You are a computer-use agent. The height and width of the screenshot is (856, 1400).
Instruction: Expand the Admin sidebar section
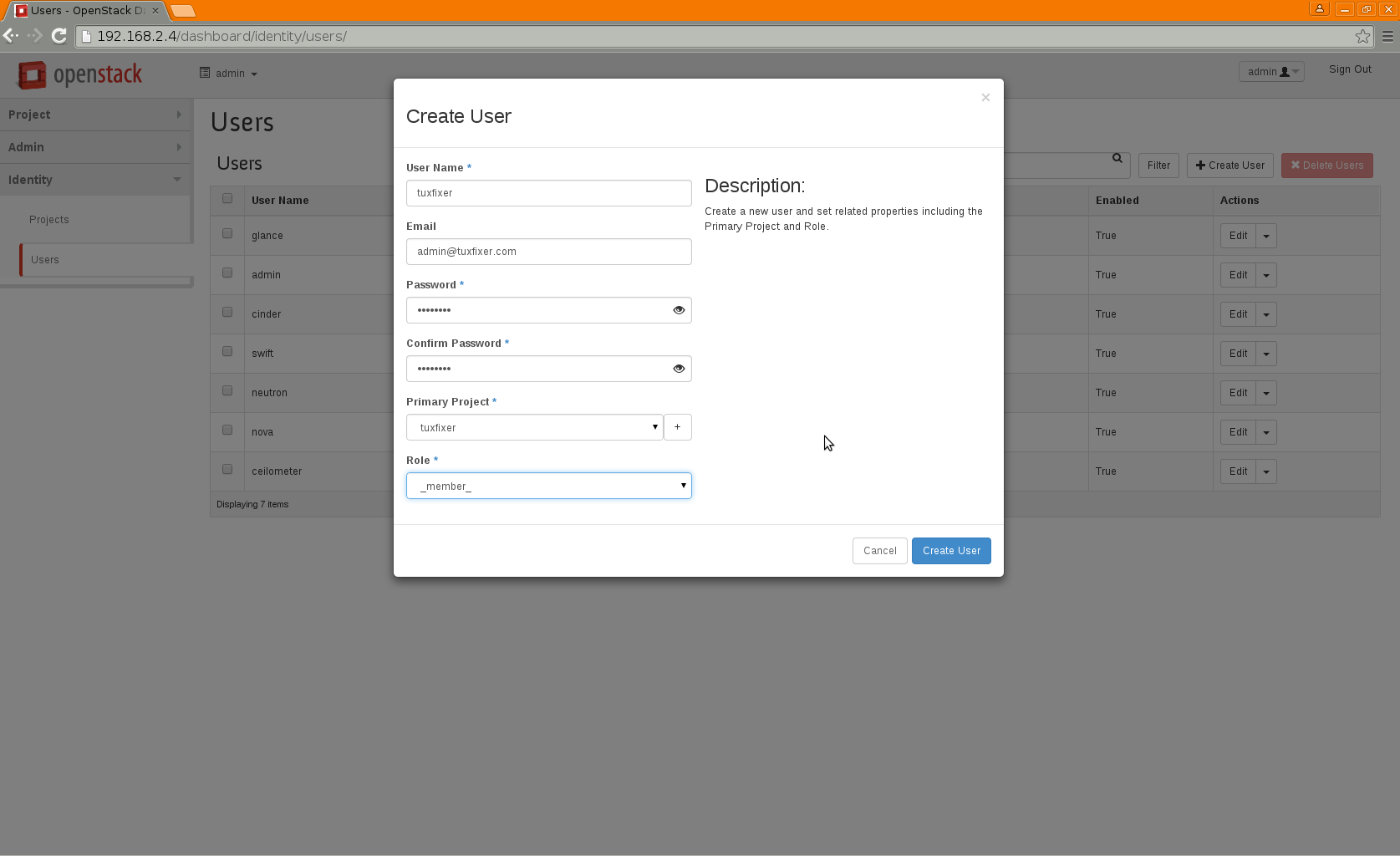pyautogui.click(x=95, y=147)
